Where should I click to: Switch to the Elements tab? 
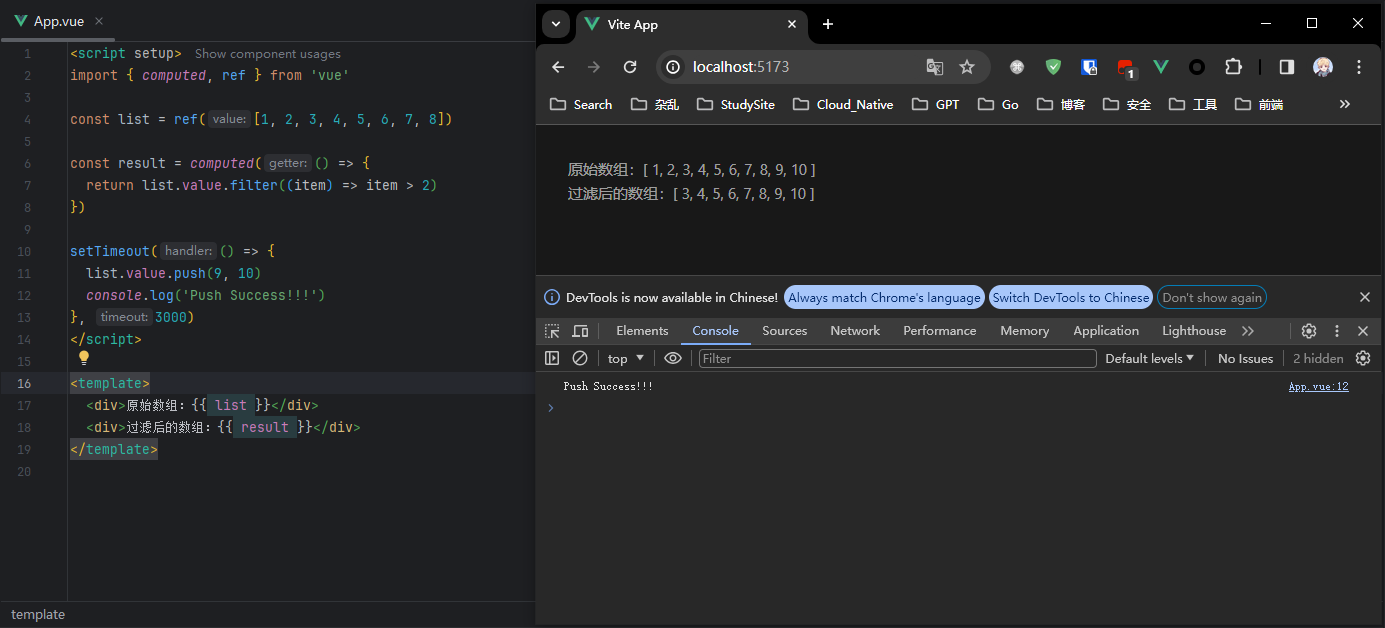point(642,331)
